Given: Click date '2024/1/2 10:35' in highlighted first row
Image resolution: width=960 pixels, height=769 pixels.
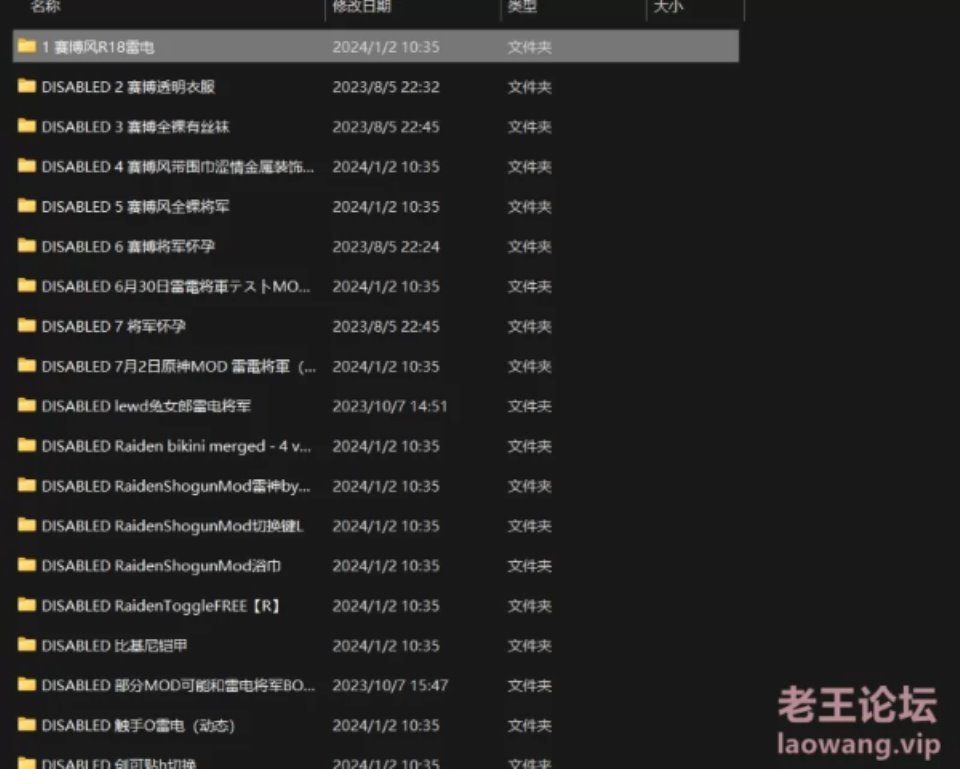Looking at the screenshot, I should click(x=386, y=47).
